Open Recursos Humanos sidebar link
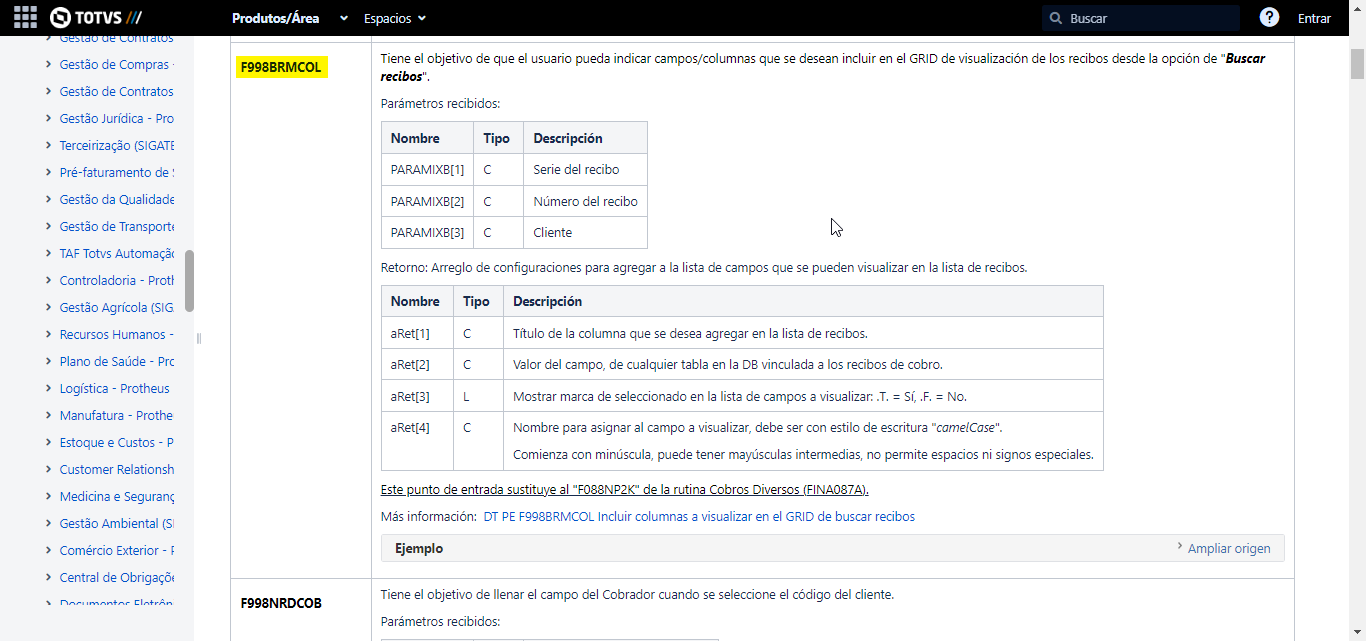Viewport: 1366px width, 641px height. pyautogui.click(x=117, y=335)
